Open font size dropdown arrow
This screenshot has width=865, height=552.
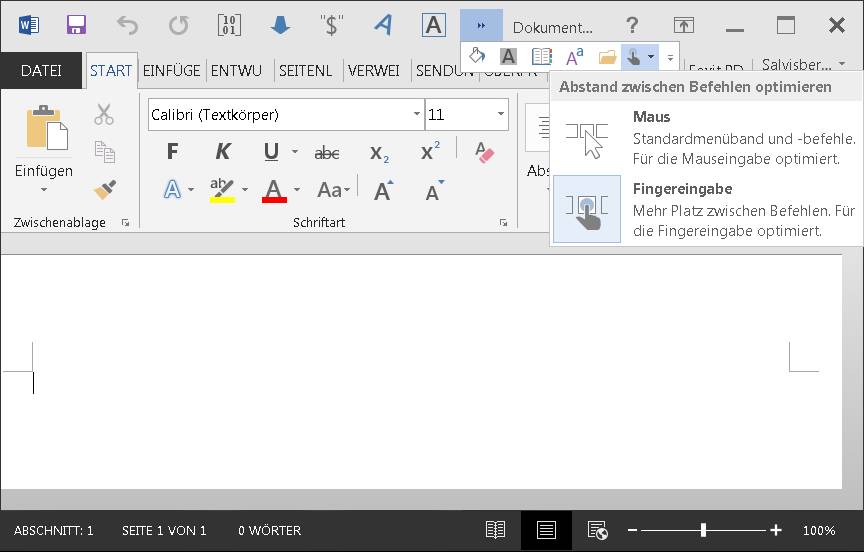click(501, 114)
